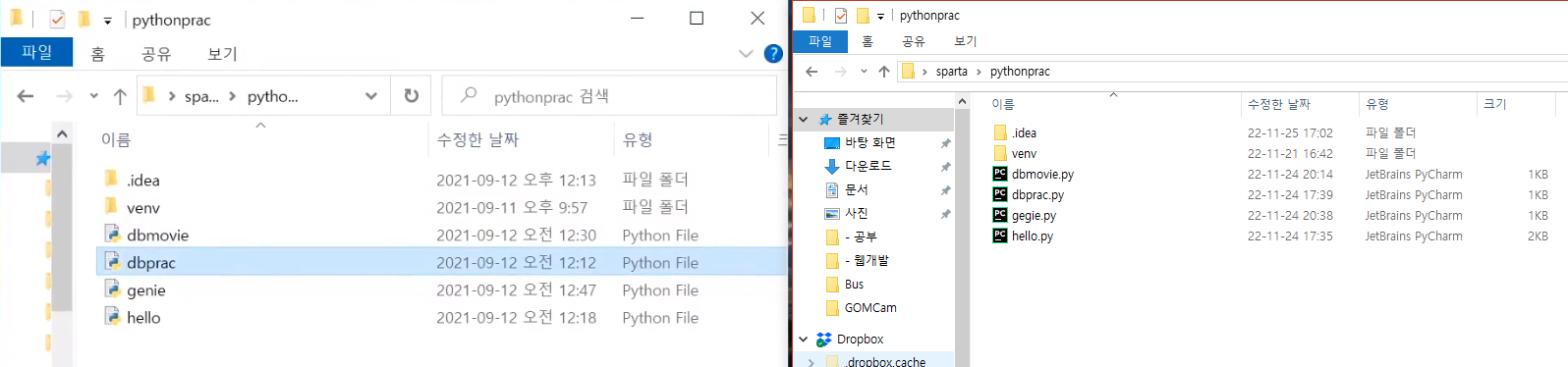Viewport: 1568px width, 367px height.
Task: Open the 보기 tab in left window
Action: tap(222, 54)
